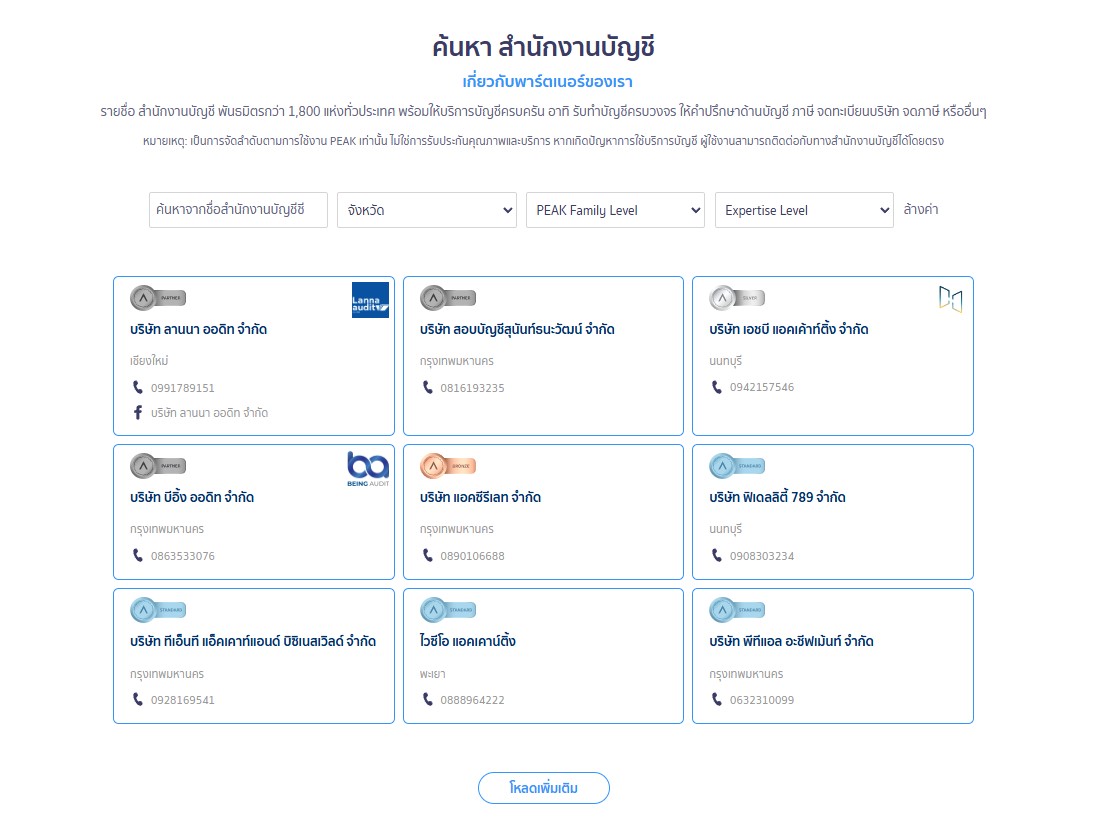Click the phone icon beside 0890106688
The image size is (1118, 834).
coord(428,555)
